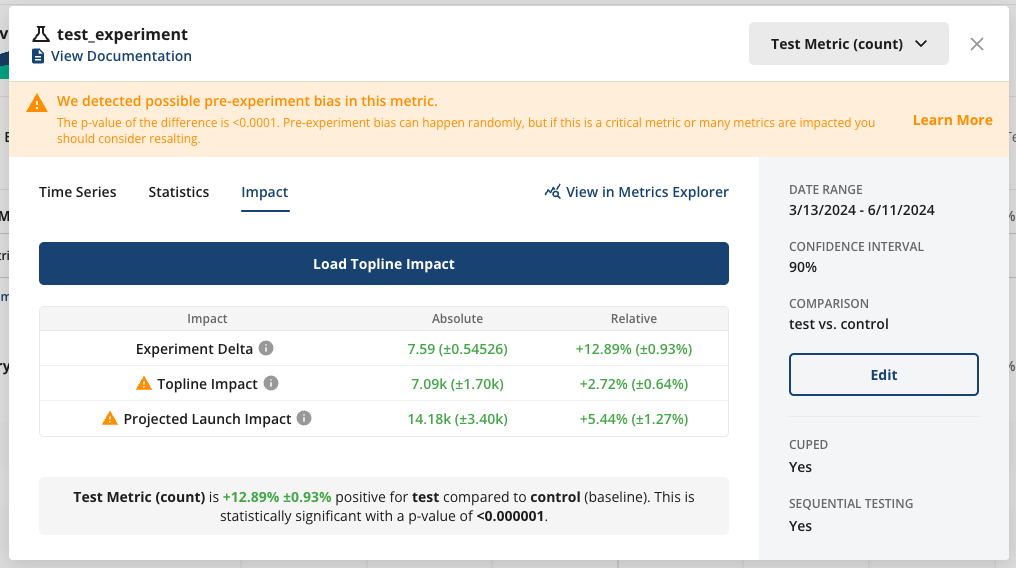Click the Metrics Explorer chart icon
Image resolution: width=1016 pixels, height=568 pixels.
[552, 192]
